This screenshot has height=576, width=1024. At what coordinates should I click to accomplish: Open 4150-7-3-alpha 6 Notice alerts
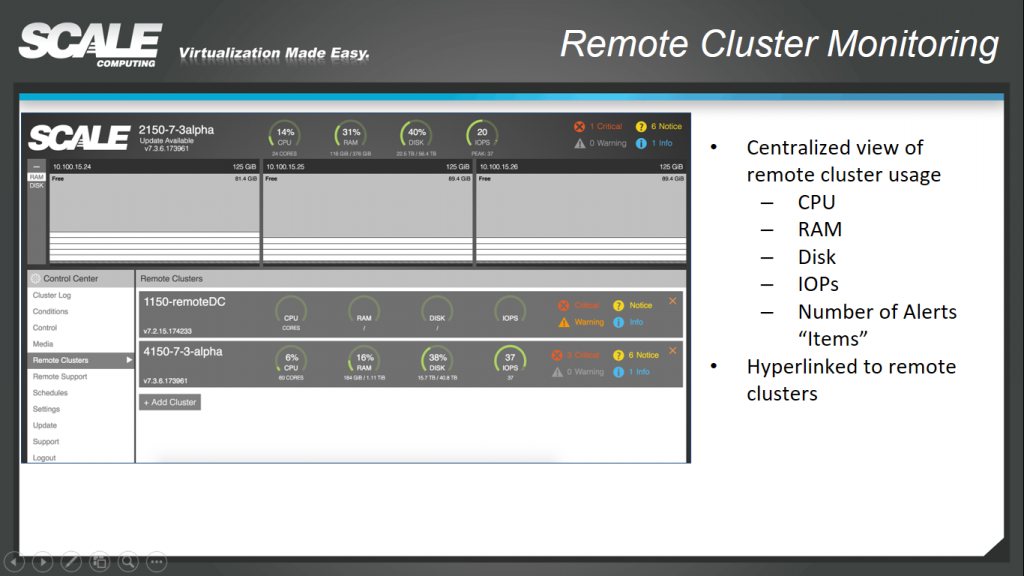pyautogui.click(x=635, y=355)
